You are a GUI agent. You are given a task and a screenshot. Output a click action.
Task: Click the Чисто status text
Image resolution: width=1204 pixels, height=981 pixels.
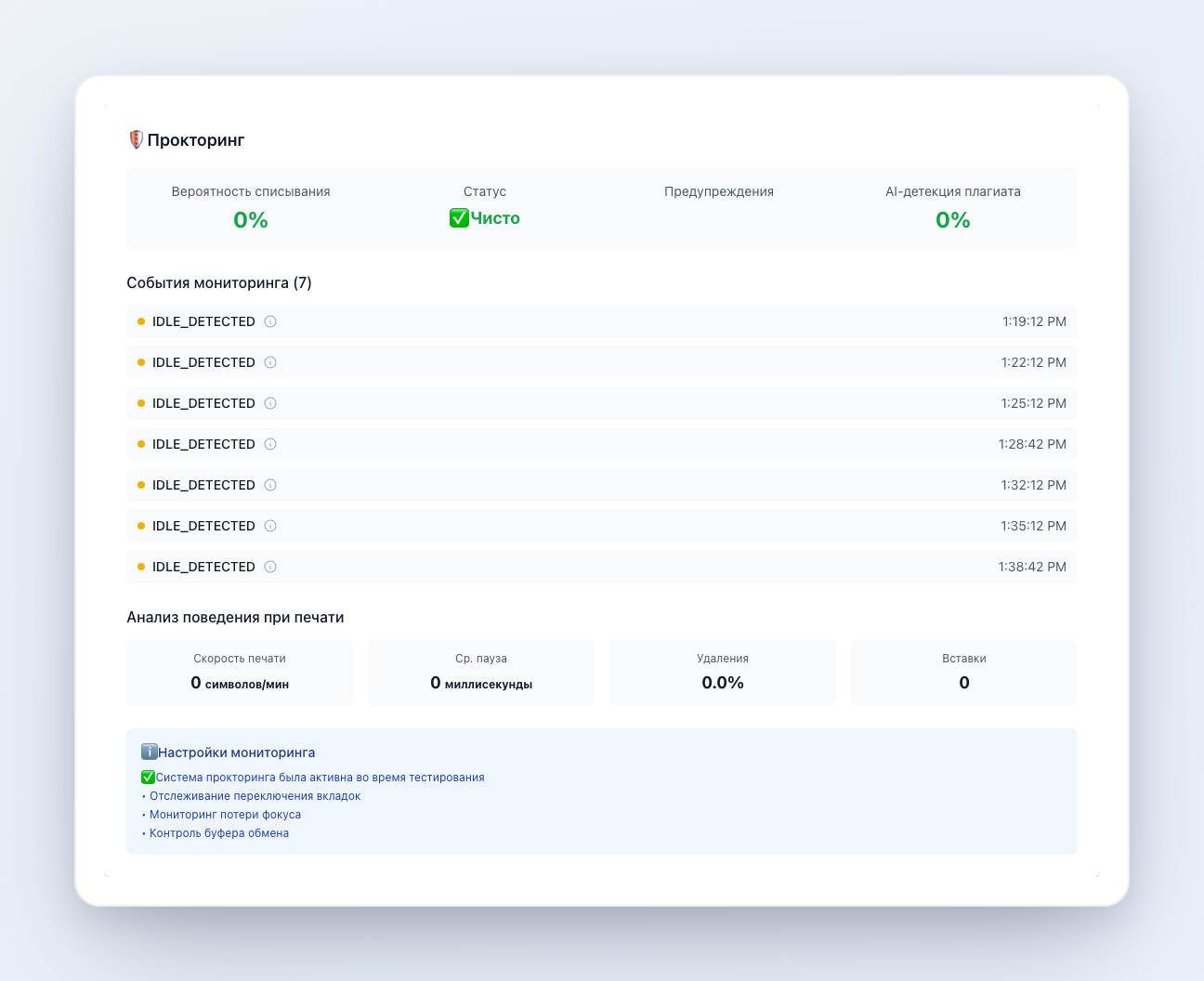coord(495,218)
